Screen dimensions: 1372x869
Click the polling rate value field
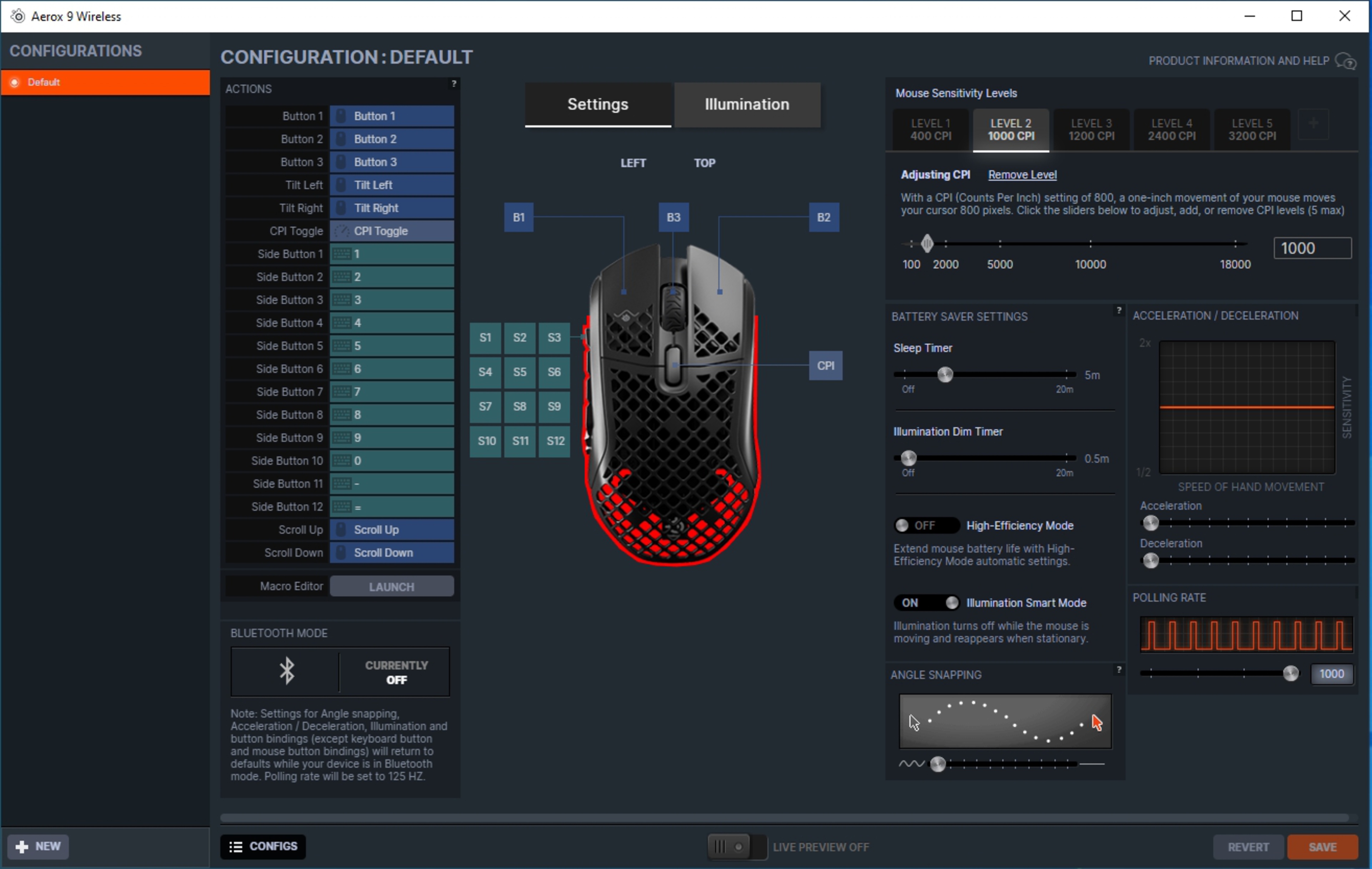[1332, 673]
